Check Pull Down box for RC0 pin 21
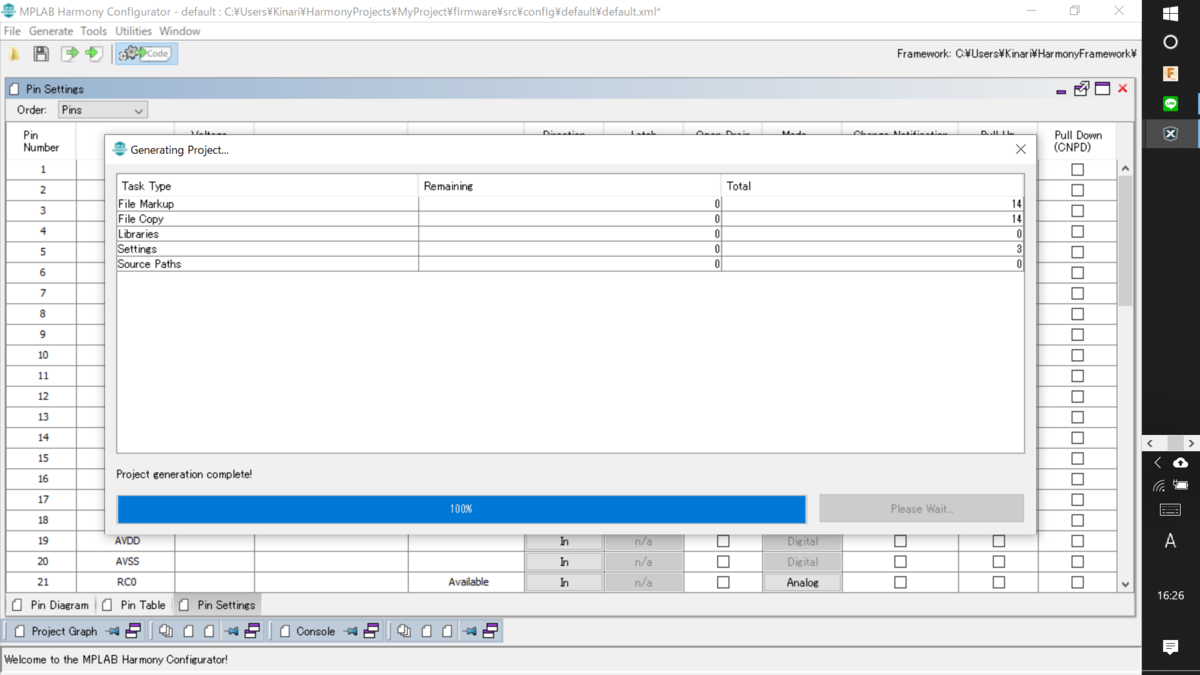This screenshot has width=1200, height=675. (1077, 582)
